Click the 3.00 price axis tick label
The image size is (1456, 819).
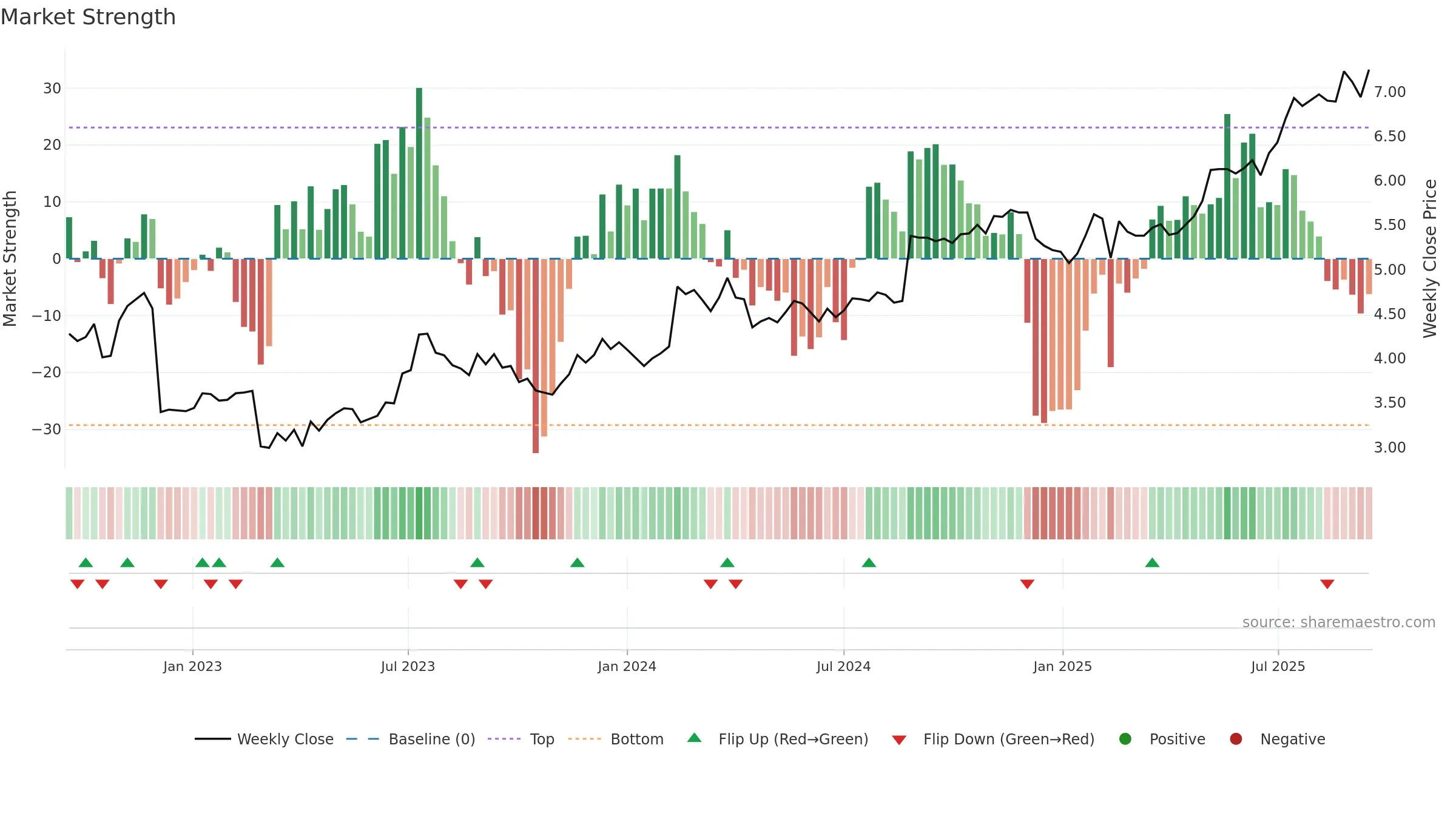[1390, 447]
